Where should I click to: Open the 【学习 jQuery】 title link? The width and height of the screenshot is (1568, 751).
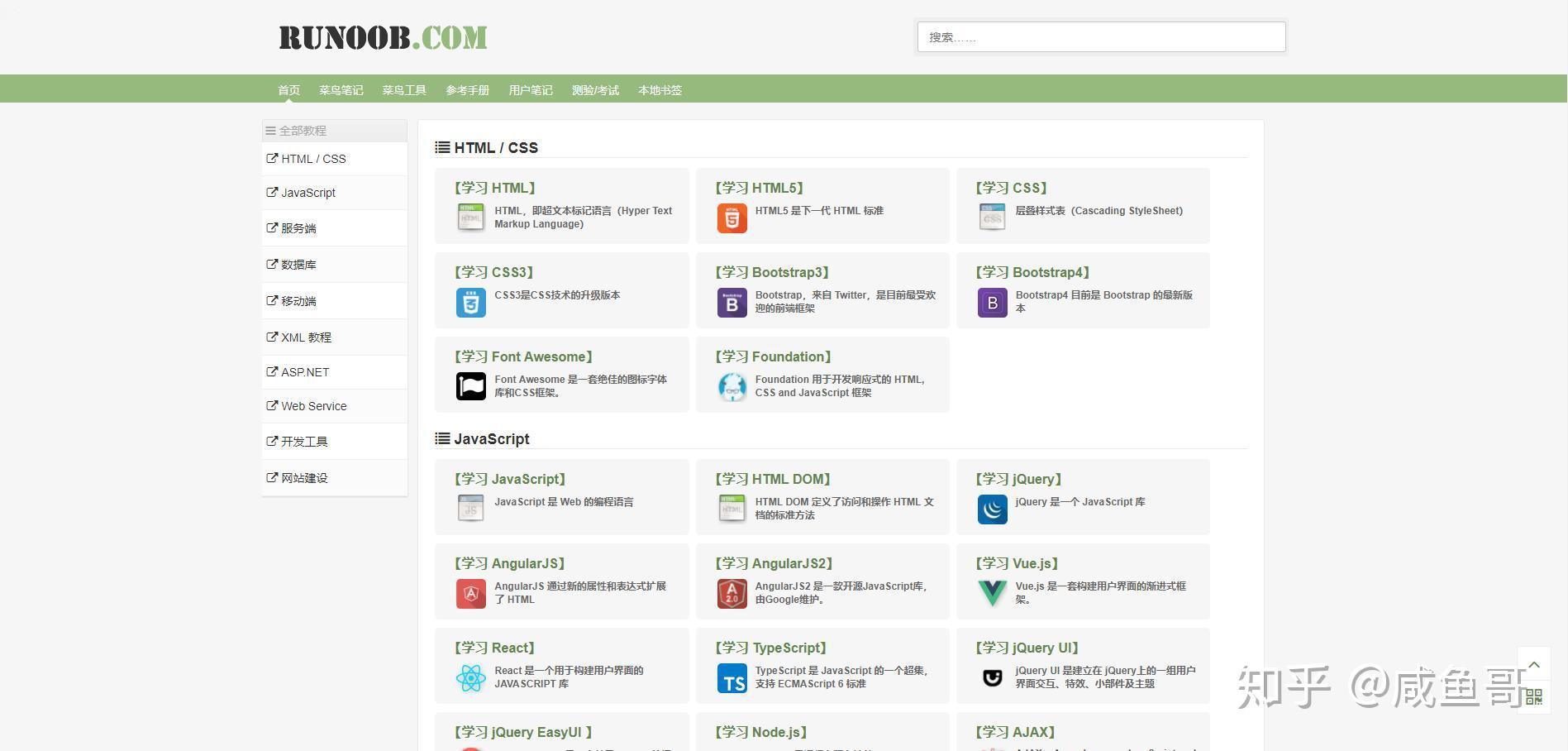coord(1019,479)
